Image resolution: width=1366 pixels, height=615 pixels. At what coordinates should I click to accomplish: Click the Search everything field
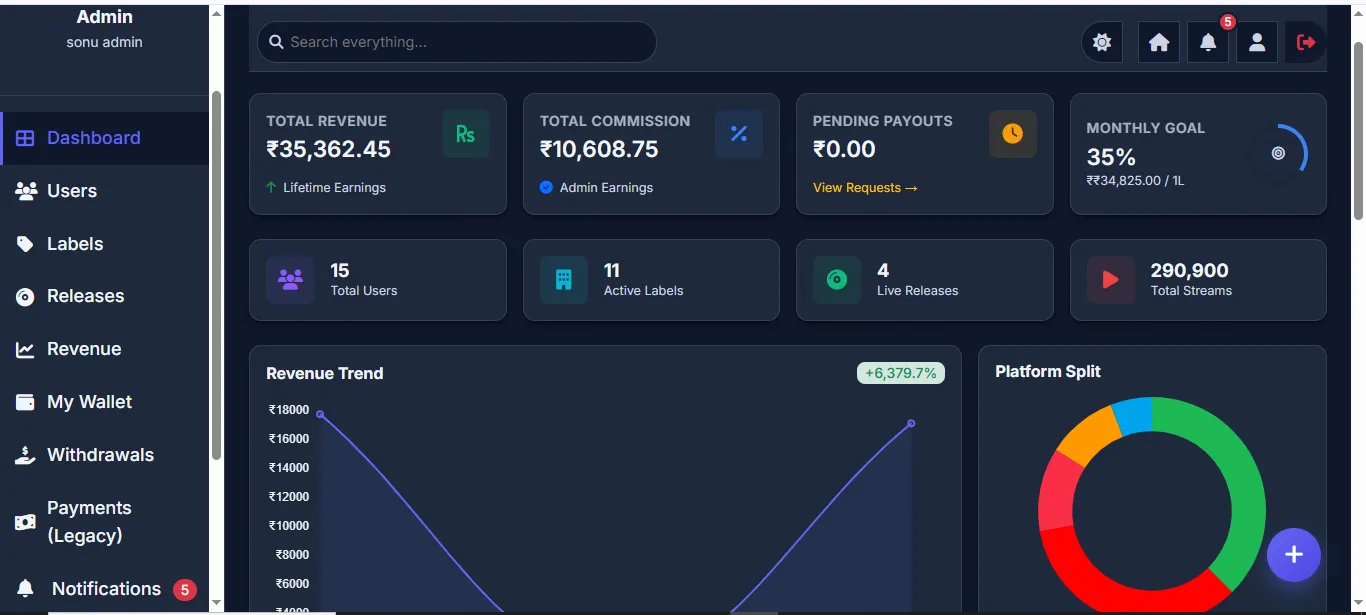[x=457, y=42]
